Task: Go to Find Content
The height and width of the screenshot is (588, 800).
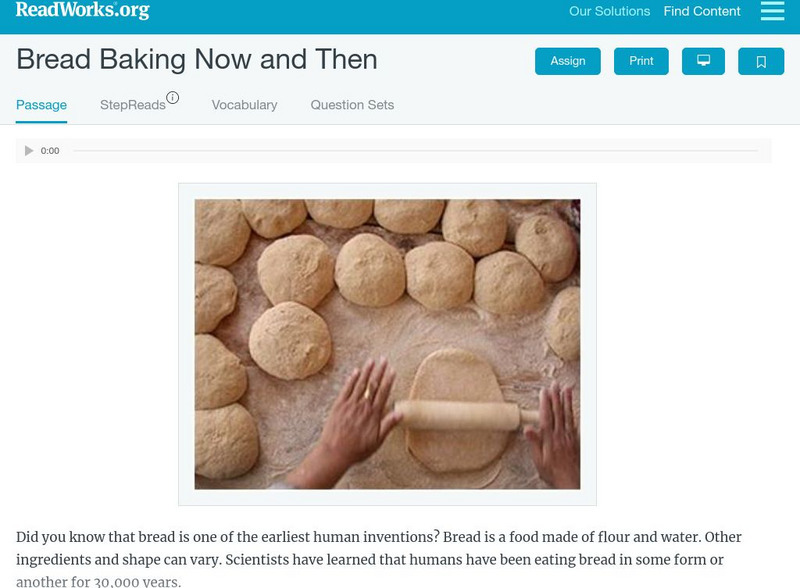Action: click(x=702, y=12)
